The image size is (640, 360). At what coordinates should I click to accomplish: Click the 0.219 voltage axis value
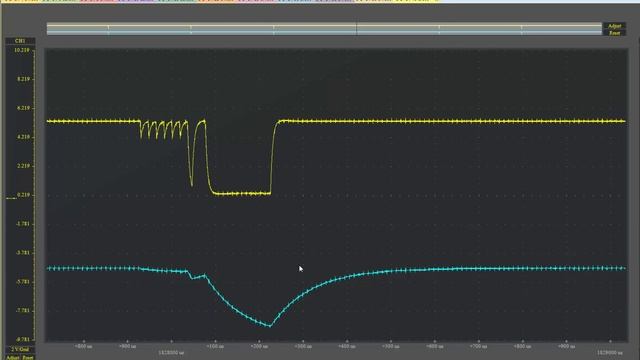click(23, 195)
